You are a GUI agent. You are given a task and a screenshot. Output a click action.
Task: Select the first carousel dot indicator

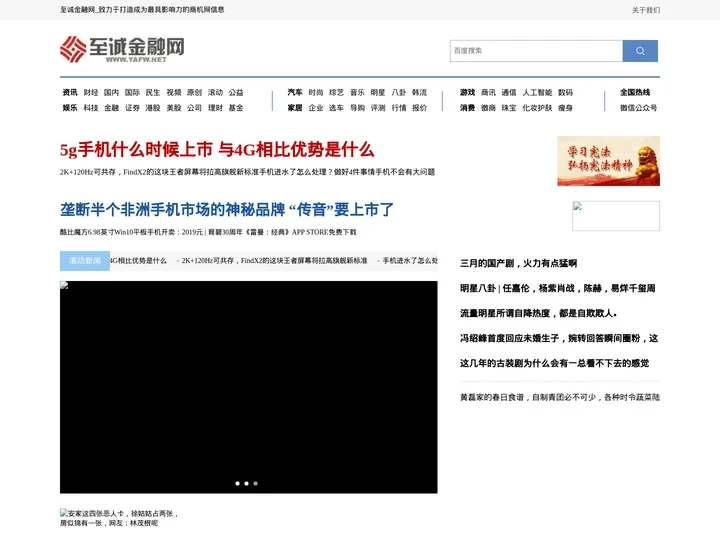pyautogui.click(x=237, y=483)
